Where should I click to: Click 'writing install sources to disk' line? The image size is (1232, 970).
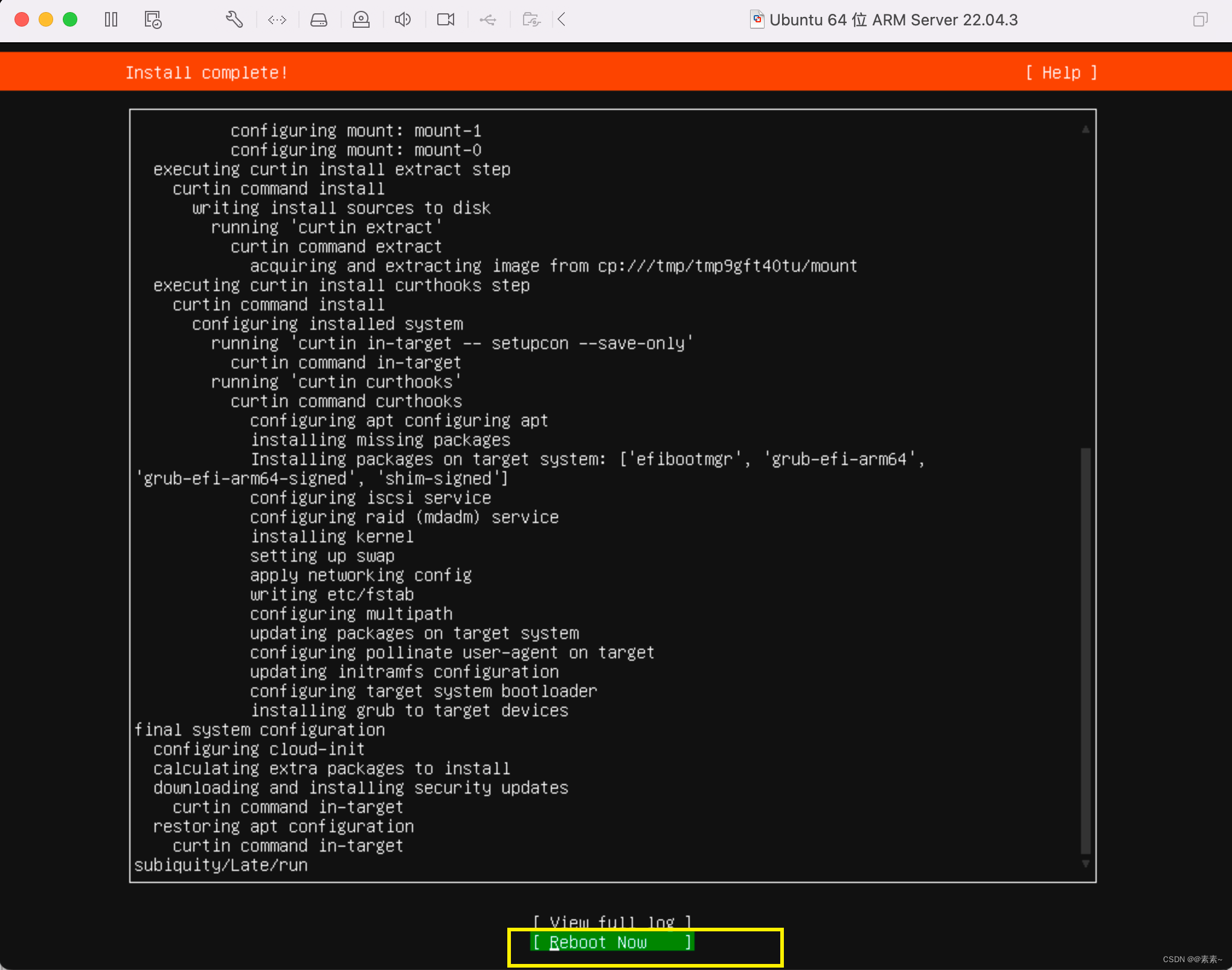[342, 208]
